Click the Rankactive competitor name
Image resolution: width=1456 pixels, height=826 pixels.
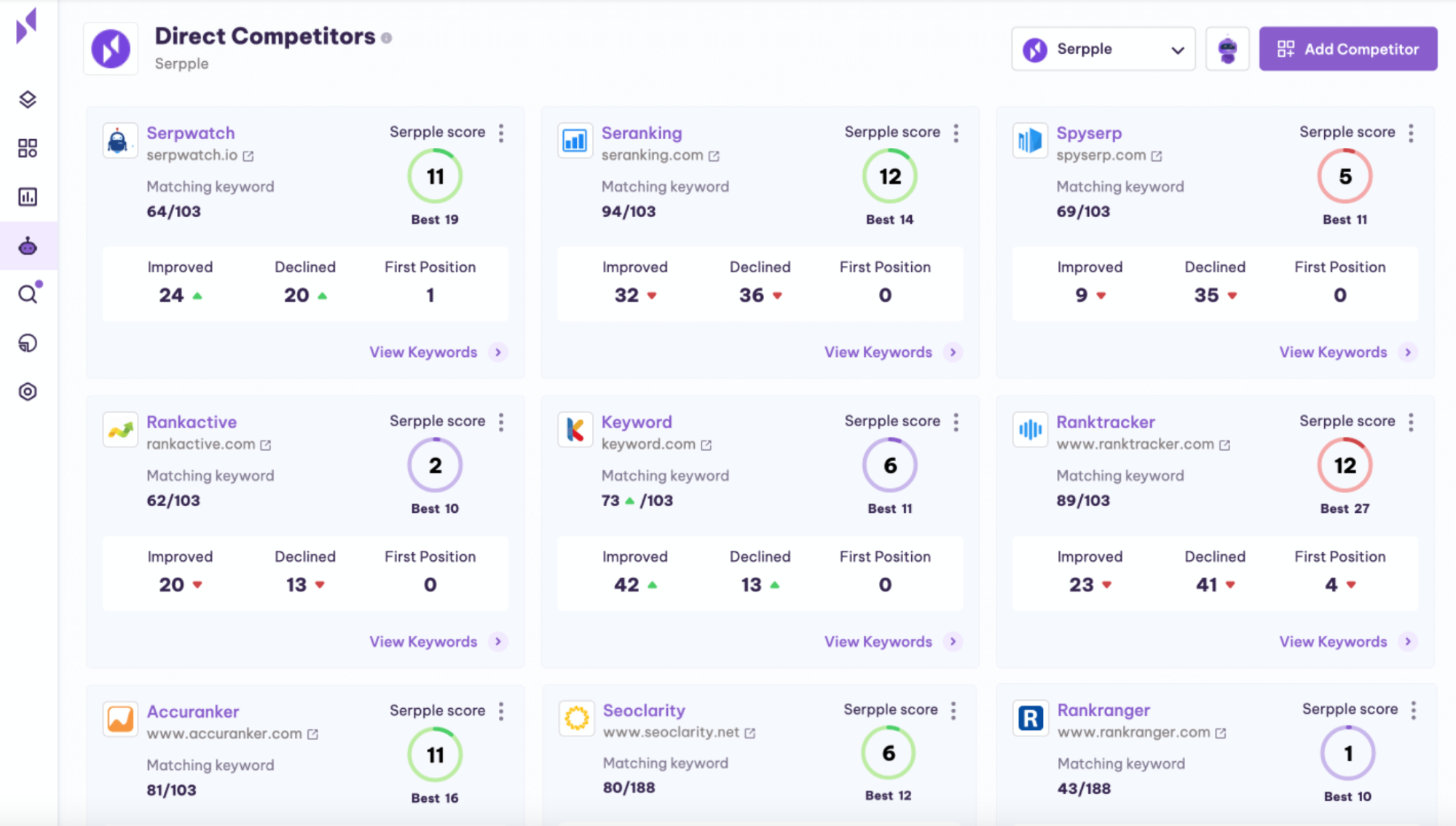pyautogui.click(x=192, y=422)
